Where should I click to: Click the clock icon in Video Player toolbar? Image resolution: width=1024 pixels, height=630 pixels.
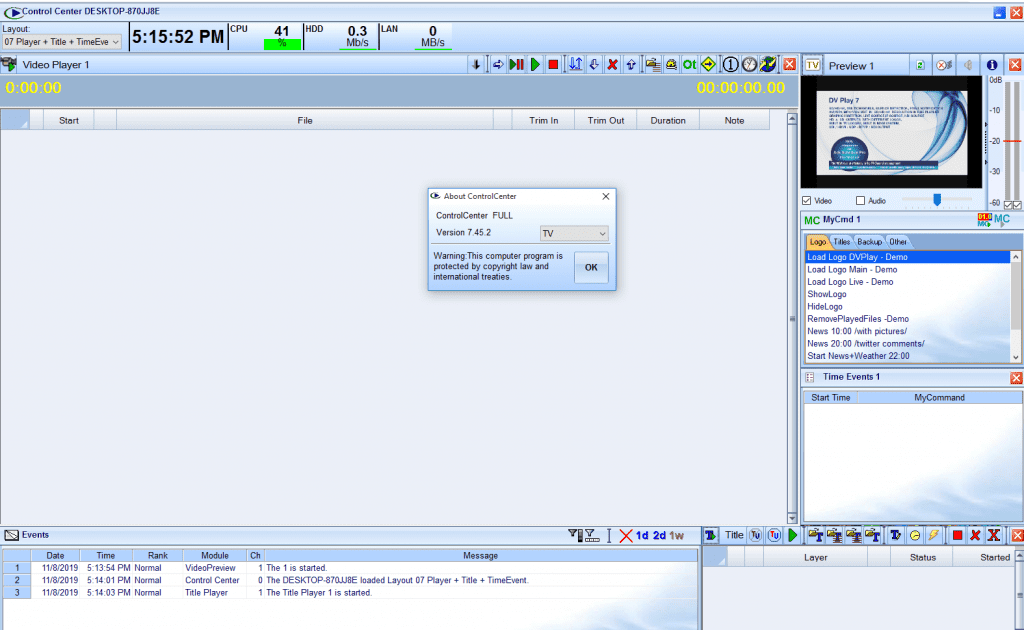point(749,65)
